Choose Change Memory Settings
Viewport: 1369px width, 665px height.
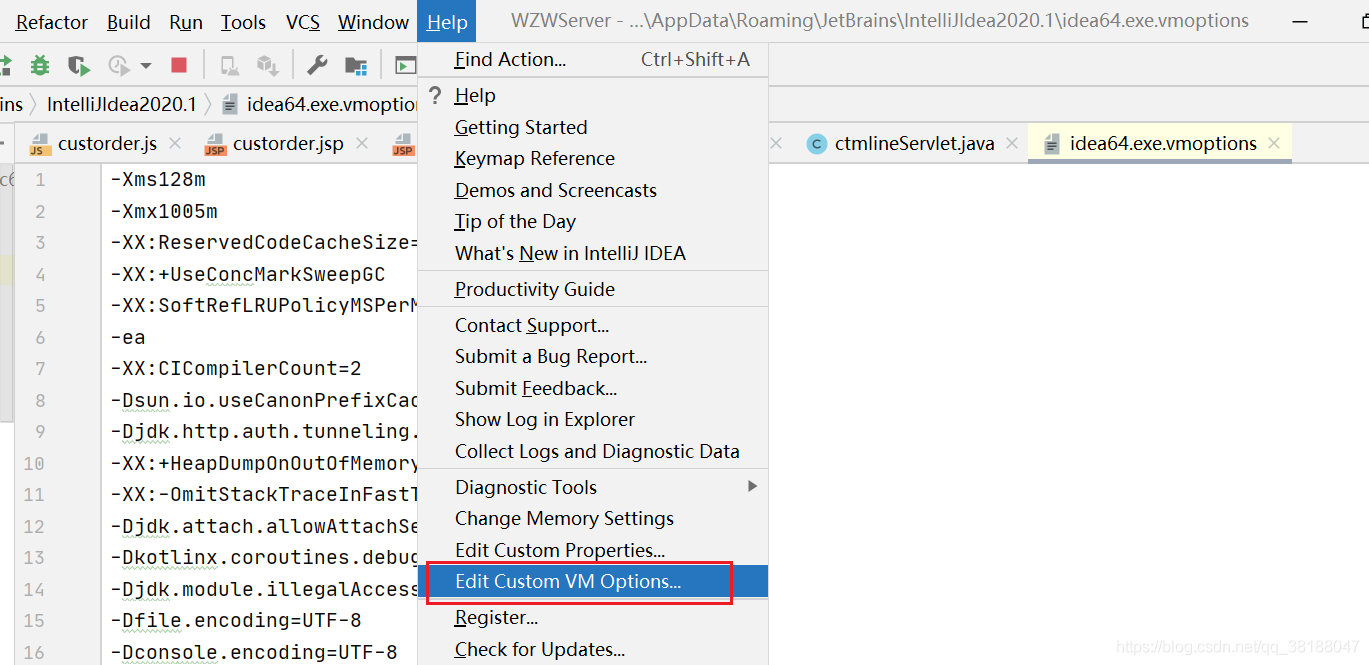564,518
